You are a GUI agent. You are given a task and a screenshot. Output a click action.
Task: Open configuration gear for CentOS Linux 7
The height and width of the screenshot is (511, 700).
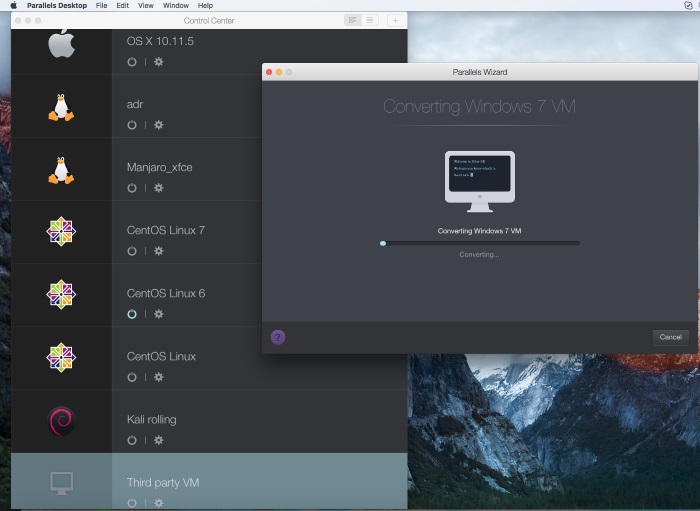(158, 251)
